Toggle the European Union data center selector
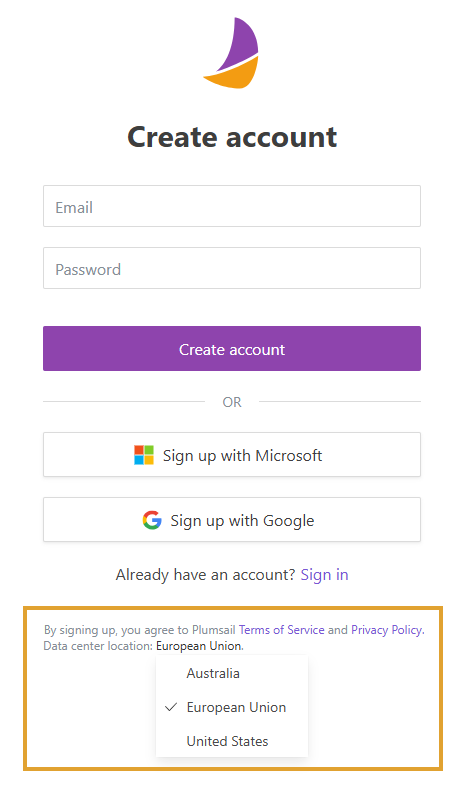Viewport: 467px width, 785px height. (199, 646)
